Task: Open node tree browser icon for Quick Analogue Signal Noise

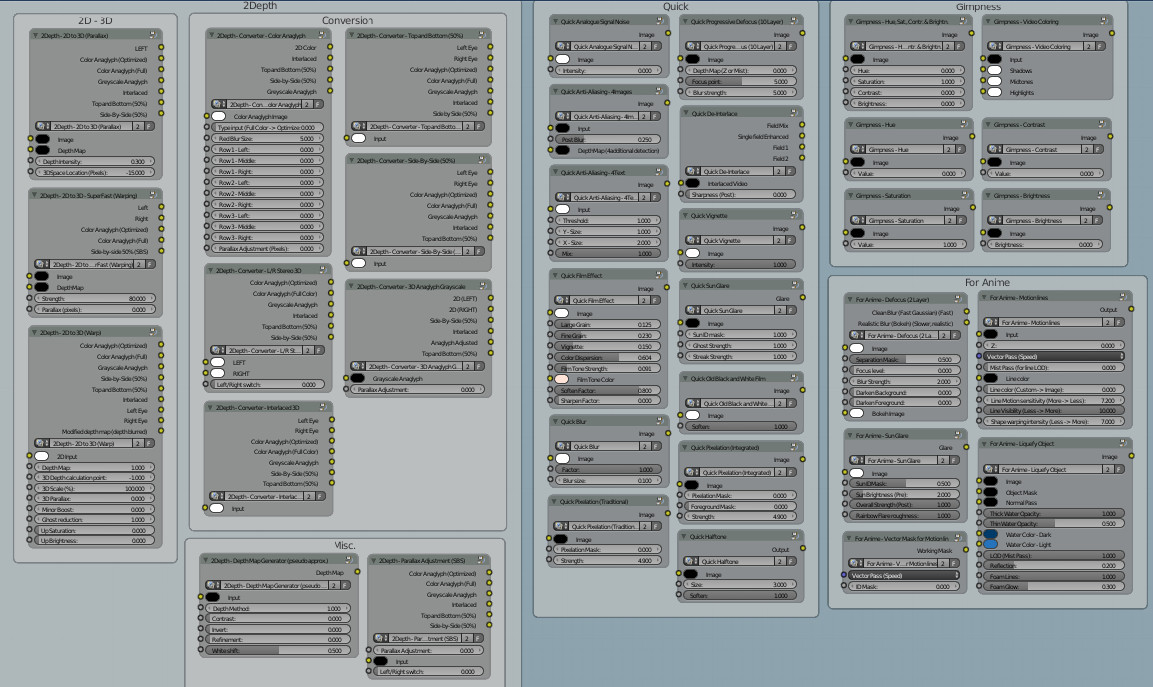Action: (563, 46)
